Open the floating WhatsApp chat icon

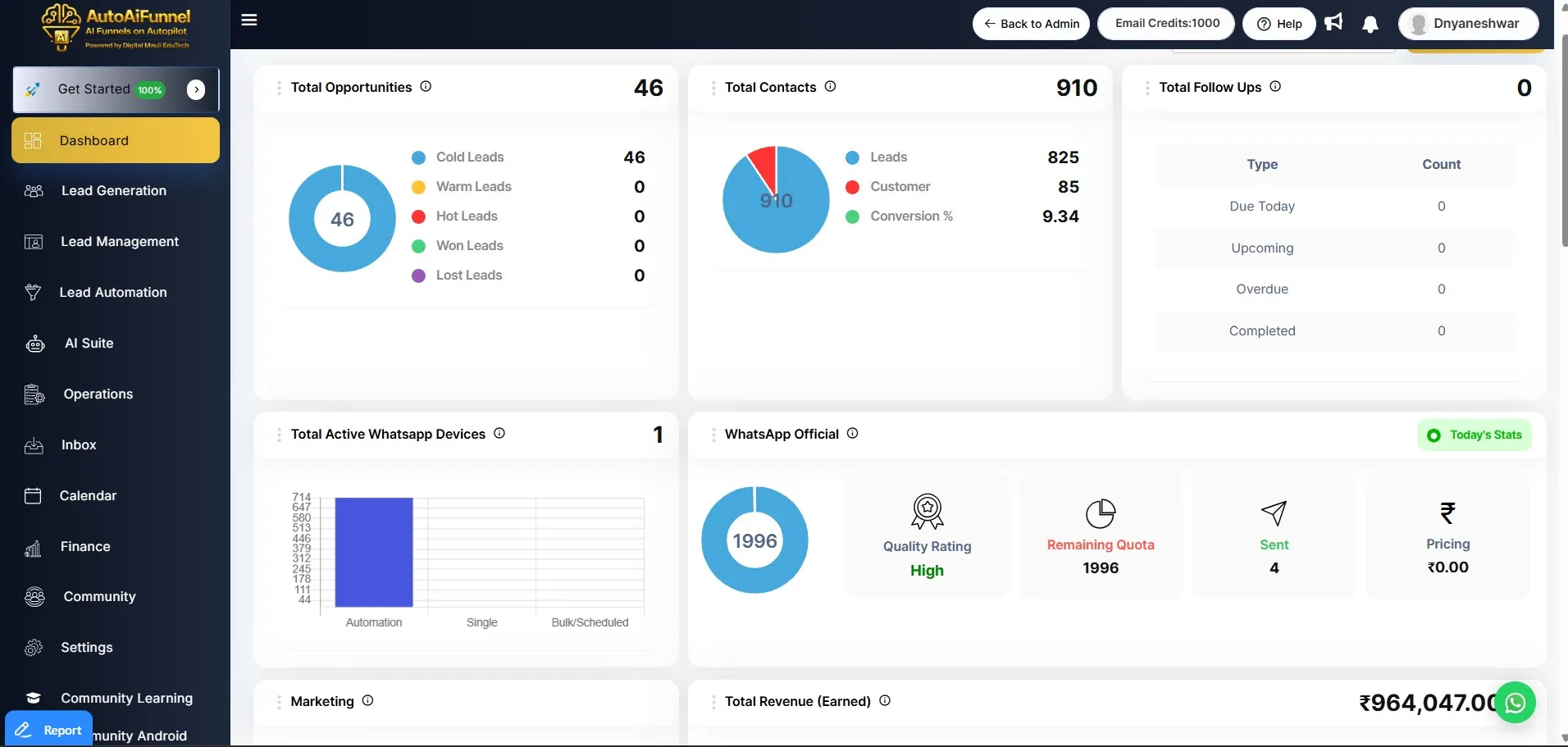pyautogui.click(x=1516, y=703)
